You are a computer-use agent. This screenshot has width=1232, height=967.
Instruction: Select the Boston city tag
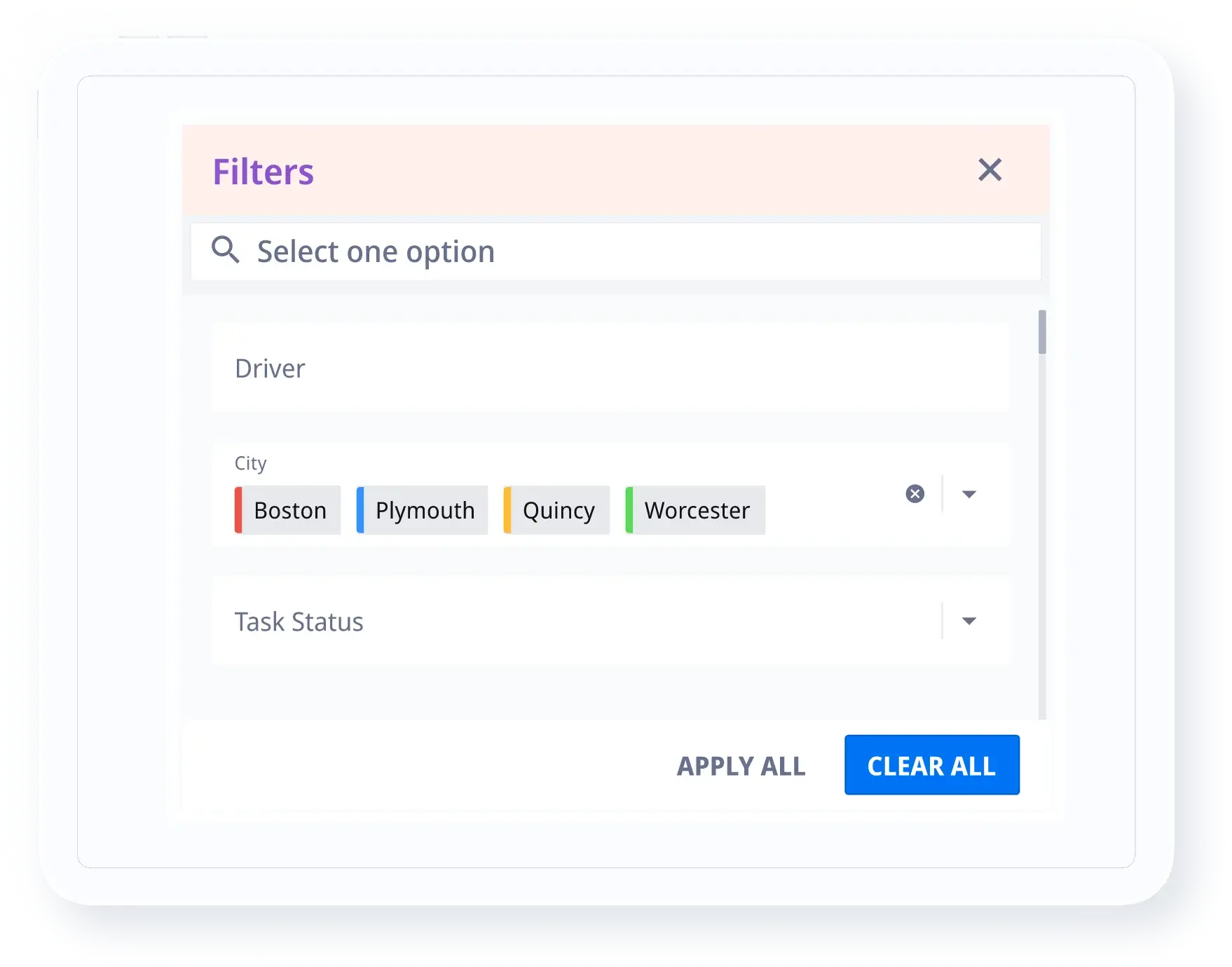pyautogui.click(x=290, y=510)
